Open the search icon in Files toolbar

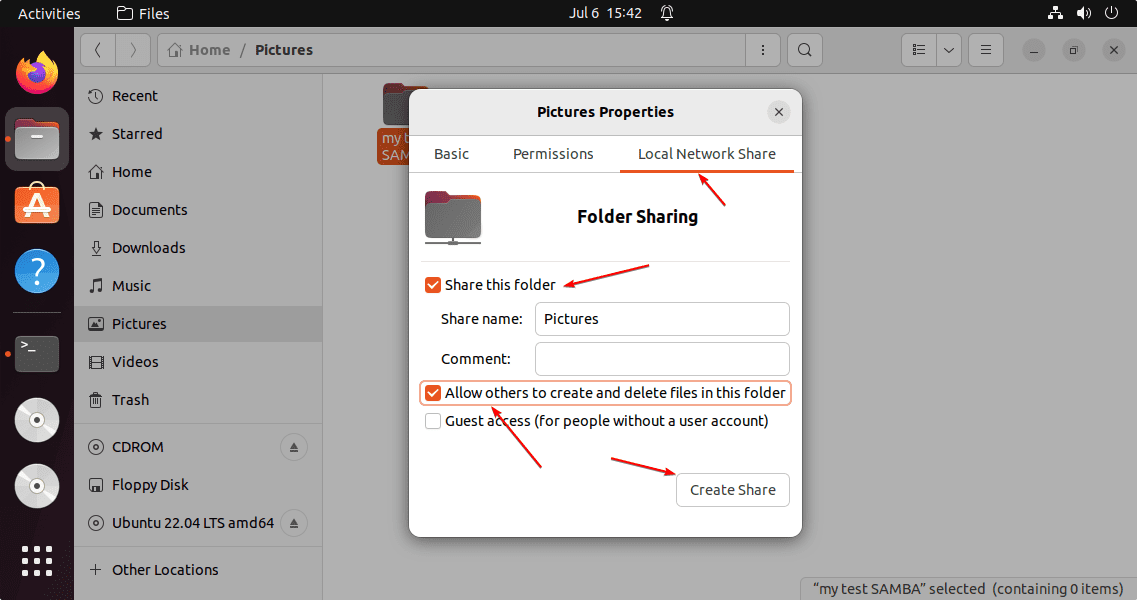[x=805, y=50]
